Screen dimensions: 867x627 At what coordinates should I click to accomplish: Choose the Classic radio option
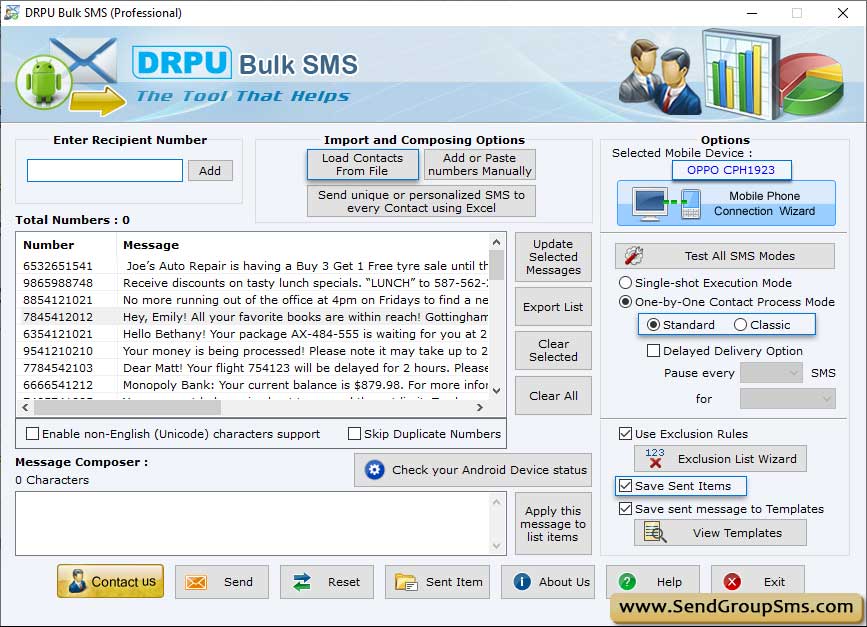pyautogui.click(x=740, y=325)
